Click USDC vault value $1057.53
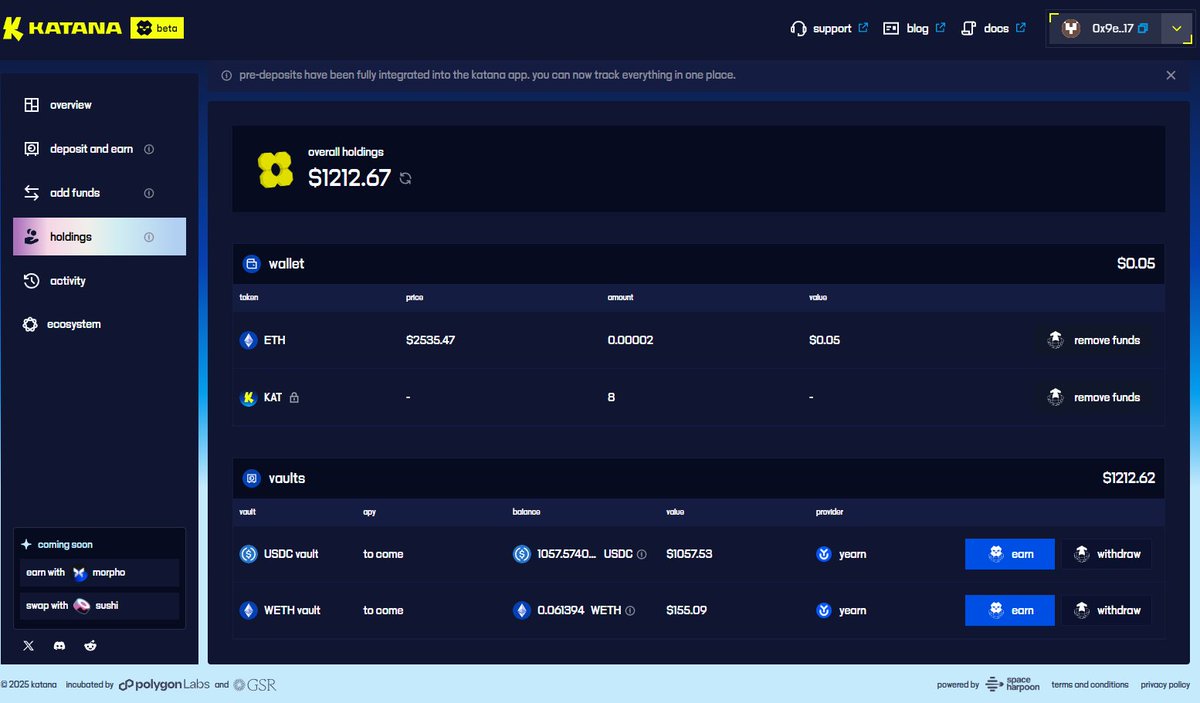This screenshot has width=1200, height=703. pos(689,554)
